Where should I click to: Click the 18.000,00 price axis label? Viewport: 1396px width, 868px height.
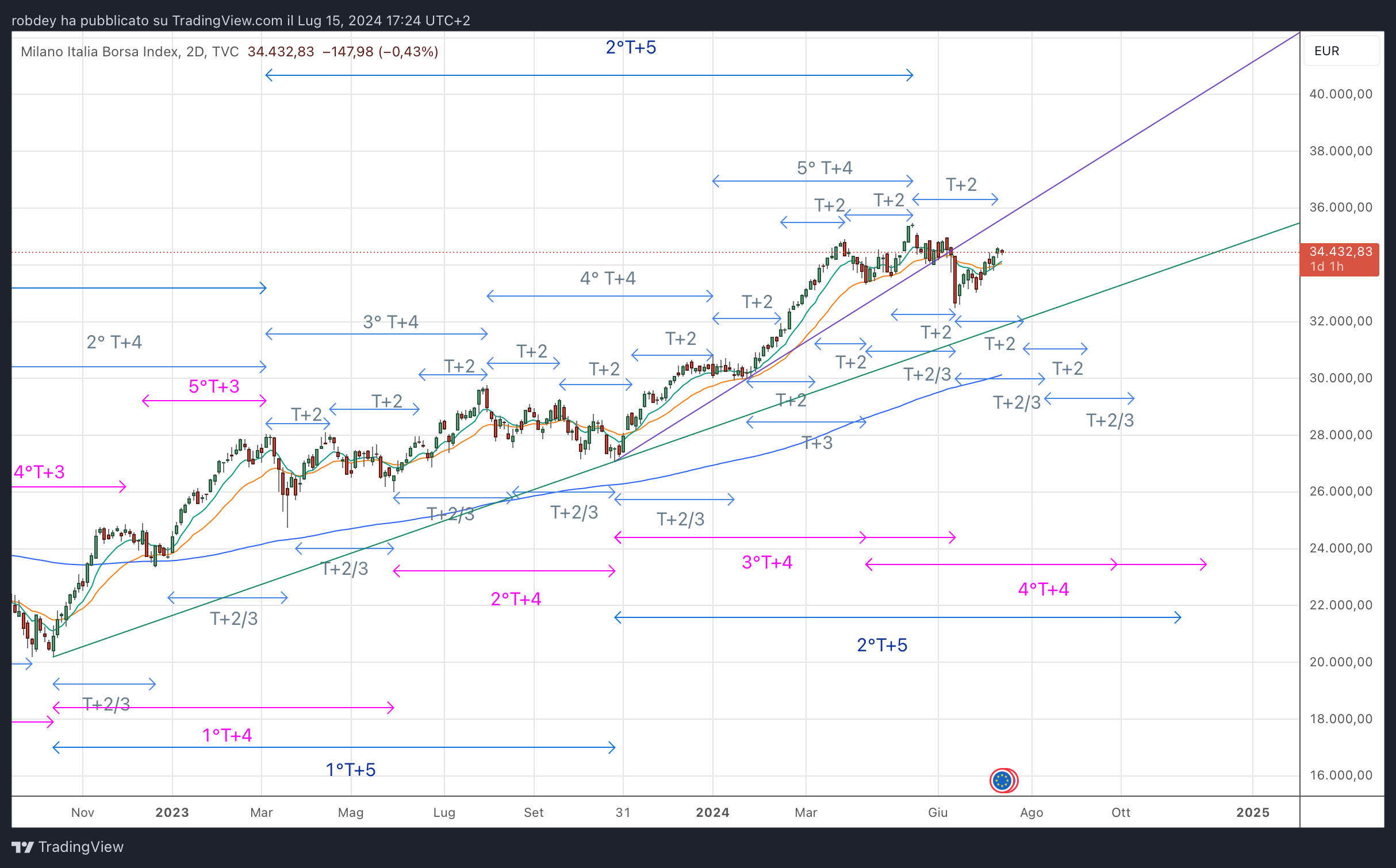coord(1341,719)
